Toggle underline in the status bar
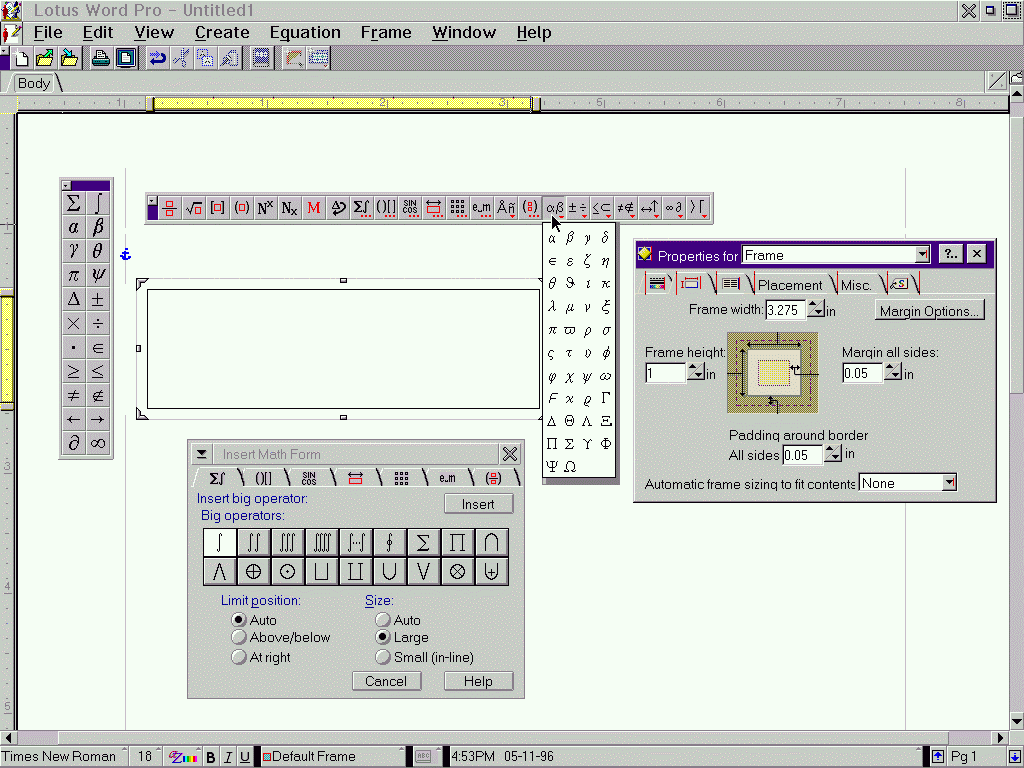This screenshot has width=1024, height=768. click(x=245, y=757)
